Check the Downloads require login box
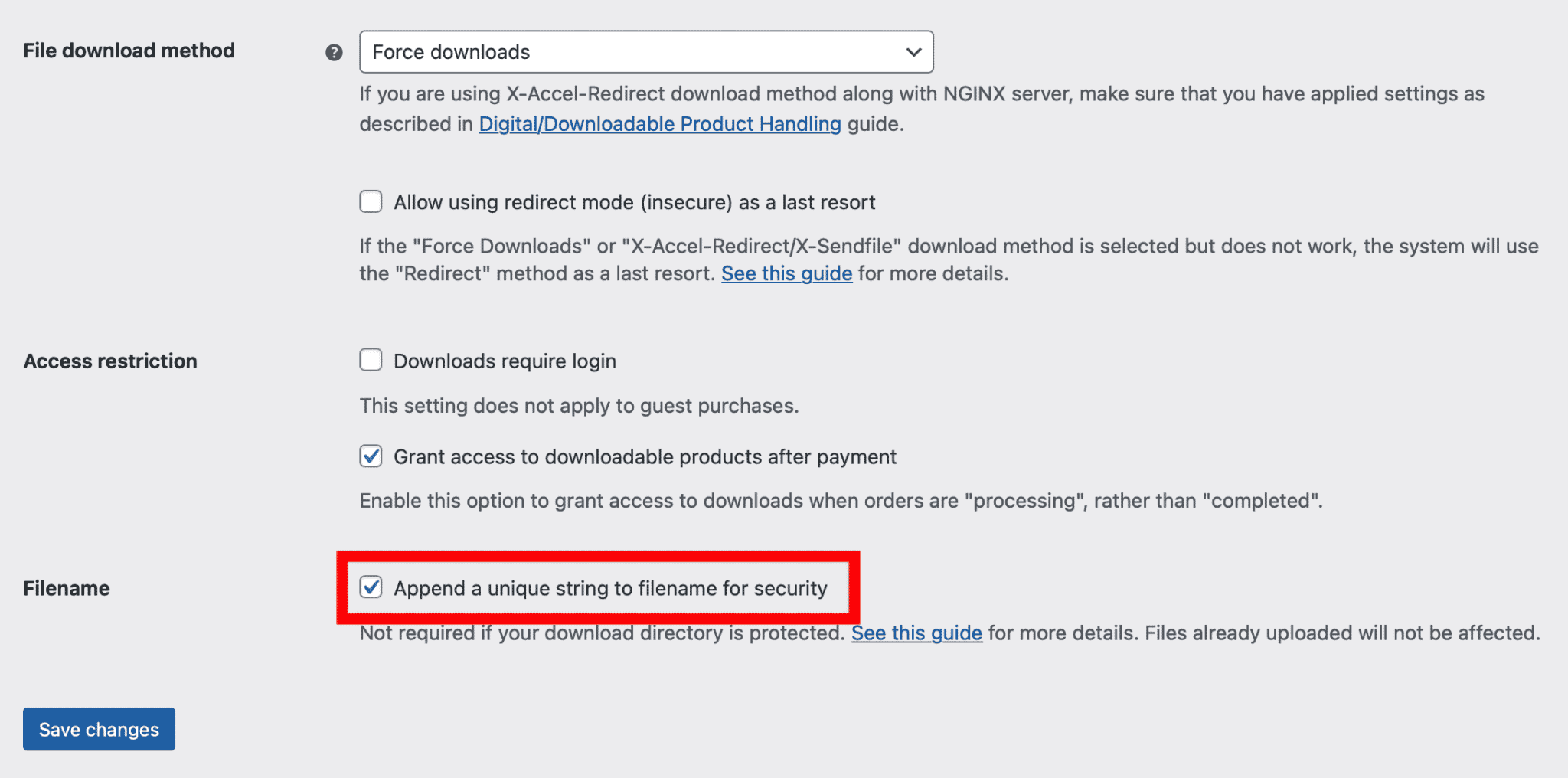Image resolution: width=1568 pixels, height=778 pixels. (x=371, y=360)
